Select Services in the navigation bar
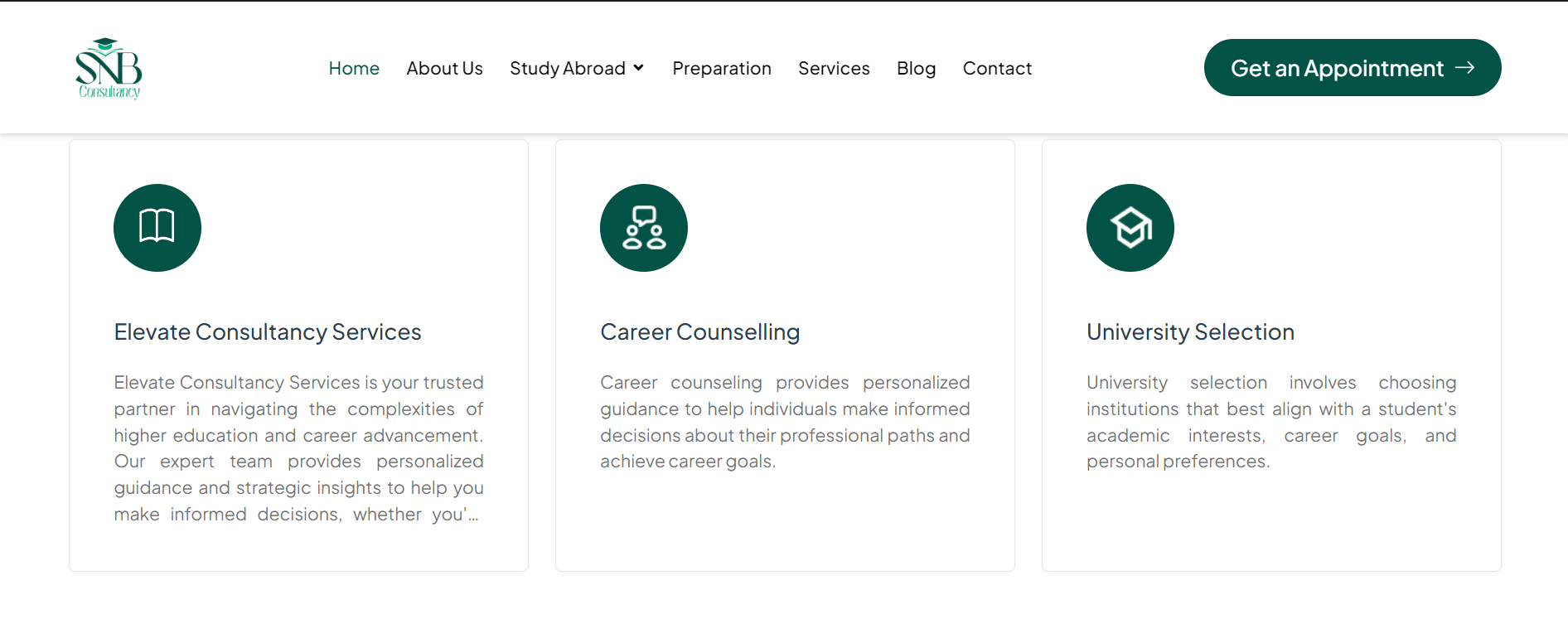1568x619 pixels. click(834, 69)
